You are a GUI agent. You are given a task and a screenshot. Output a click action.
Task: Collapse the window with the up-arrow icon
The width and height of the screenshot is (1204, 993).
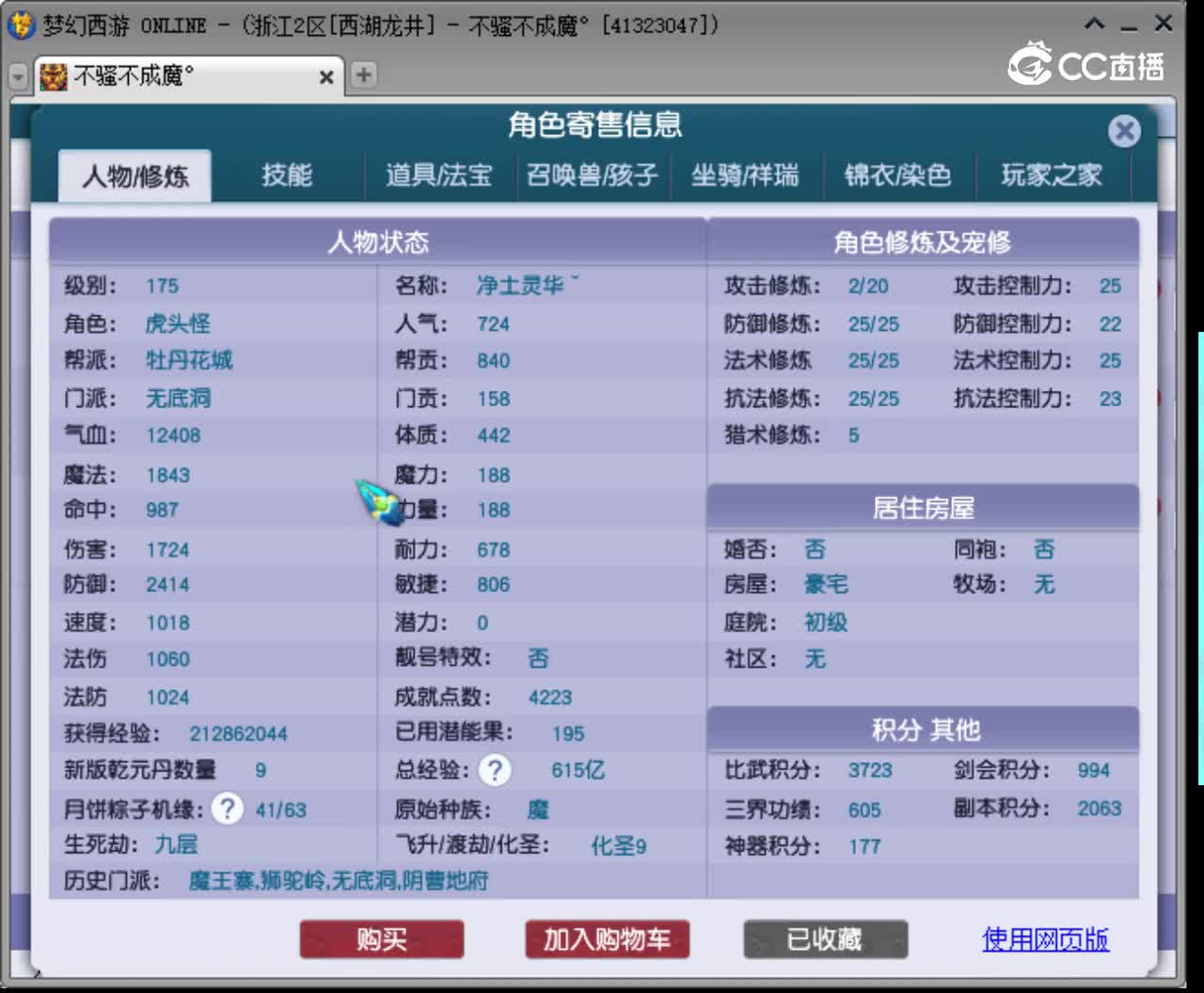coord(1094,24)
